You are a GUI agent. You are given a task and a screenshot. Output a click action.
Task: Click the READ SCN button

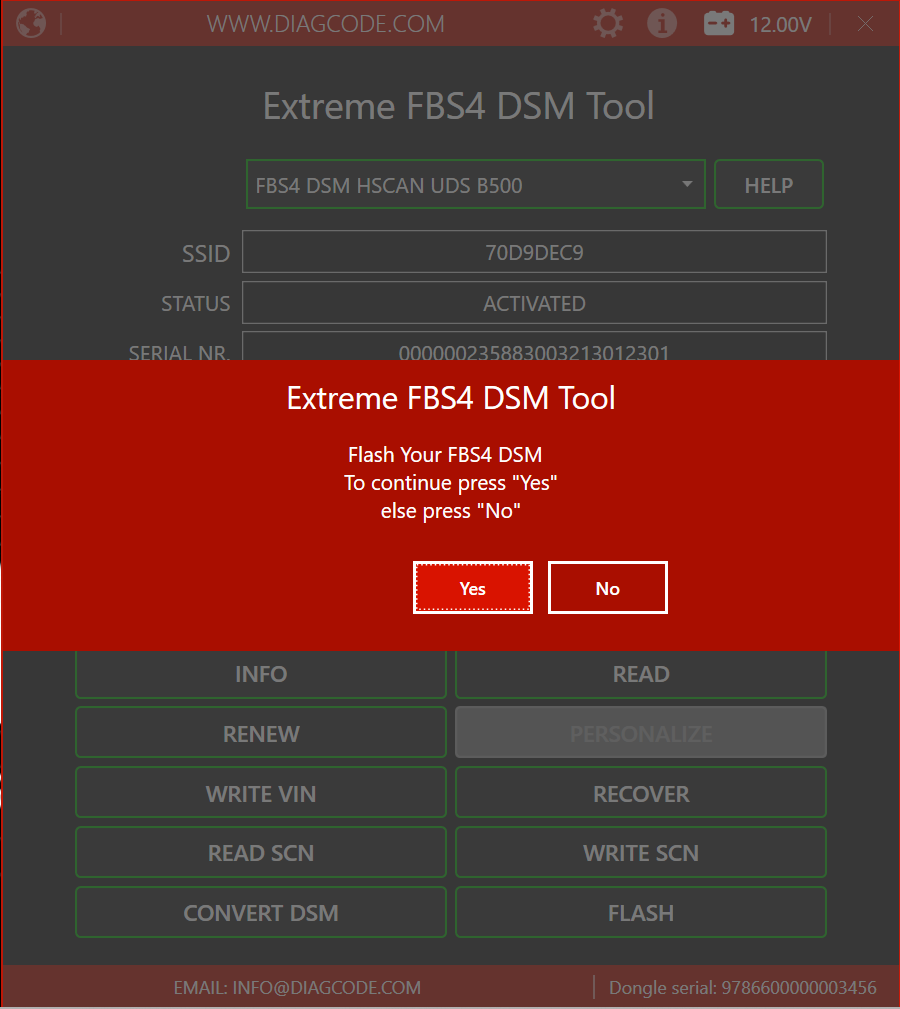(261, 853)
